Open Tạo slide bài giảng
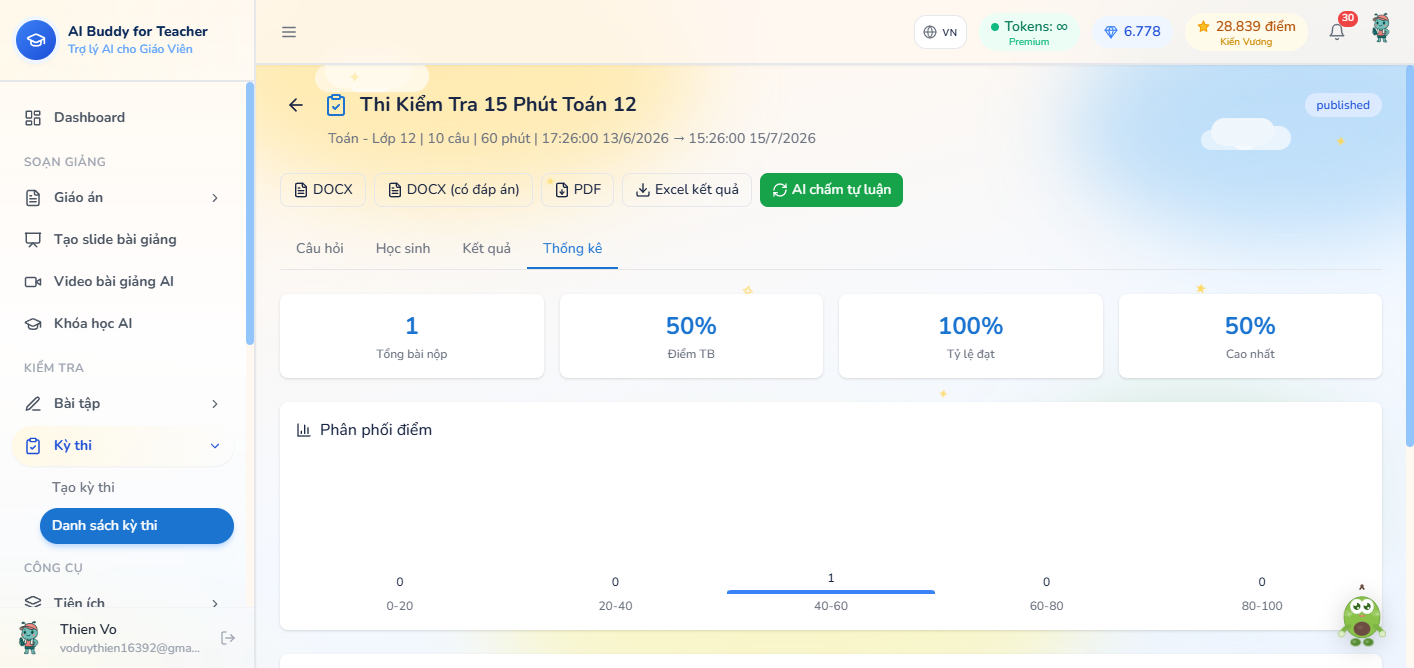 coord(123,240)
